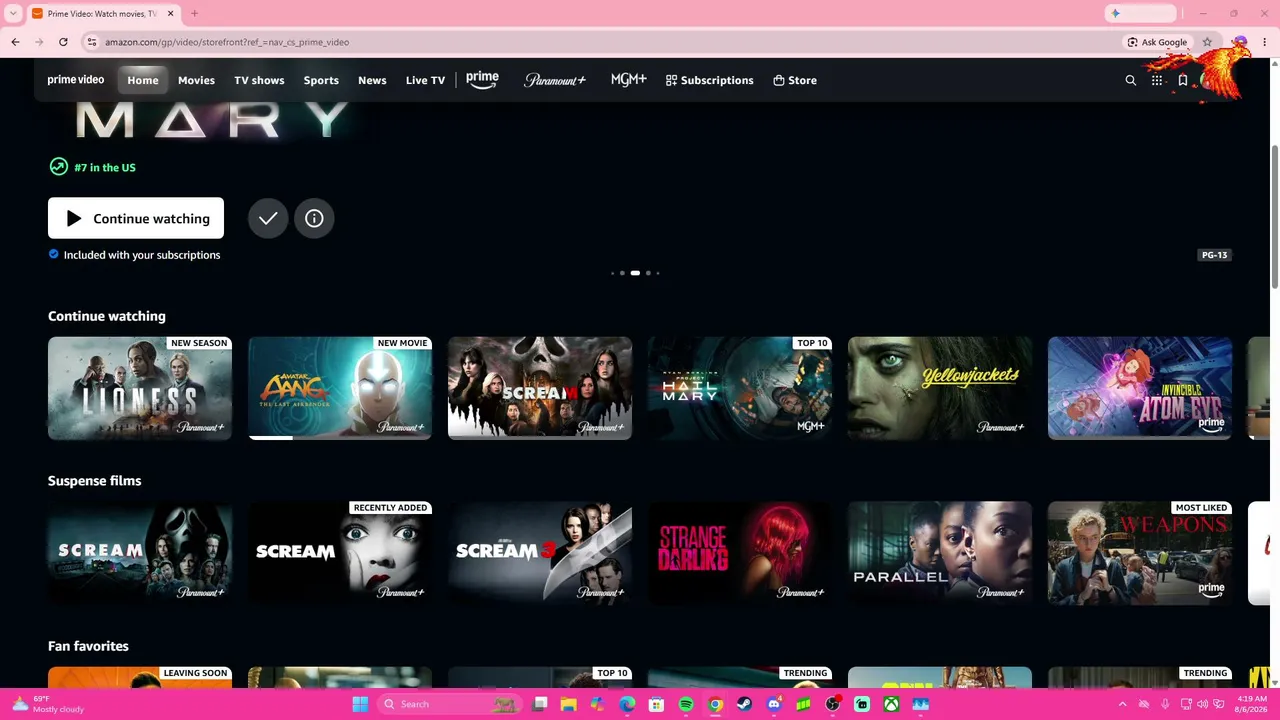
Task: Close the Prime Video tab
Action: click(170, 13)
